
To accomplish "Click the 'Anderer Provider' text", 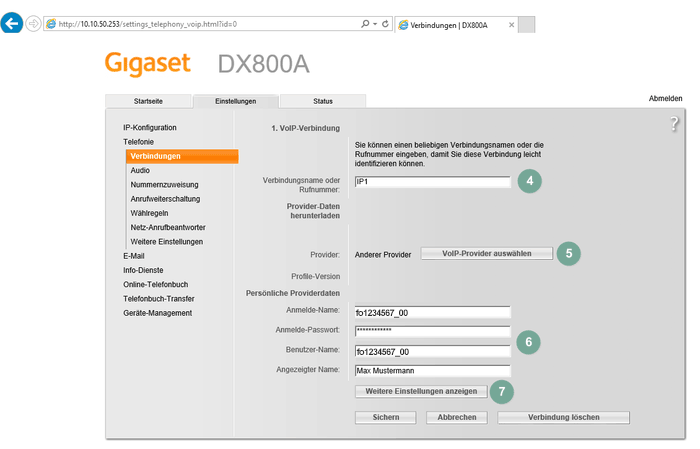I will [x=383, y=255].
